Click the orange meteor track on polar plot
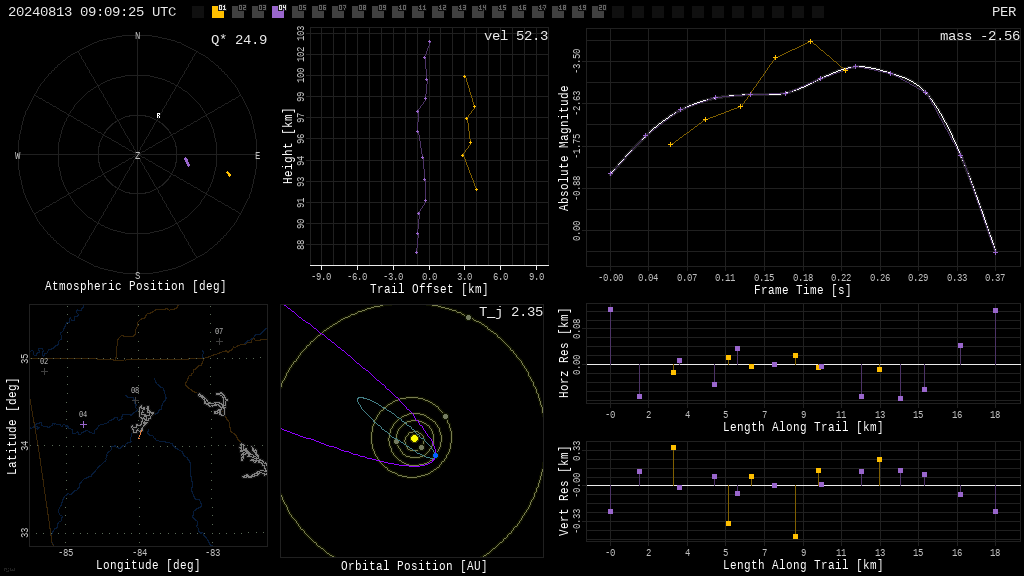The height and width of the screenshot is (576, 1024). pyautogui.click(x=229, y=174)
